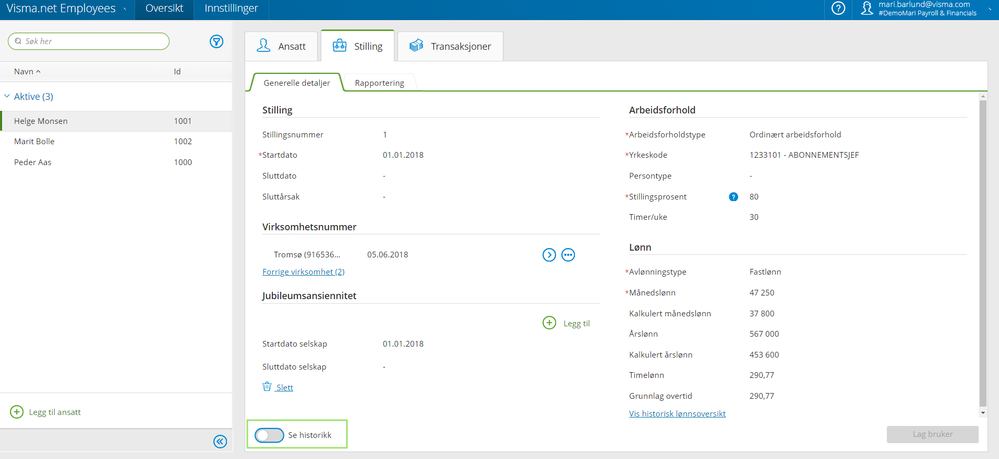Click the Månedslønn value 47 250
This screenshot has width=999, height=459.
click(x=762, y=293)
